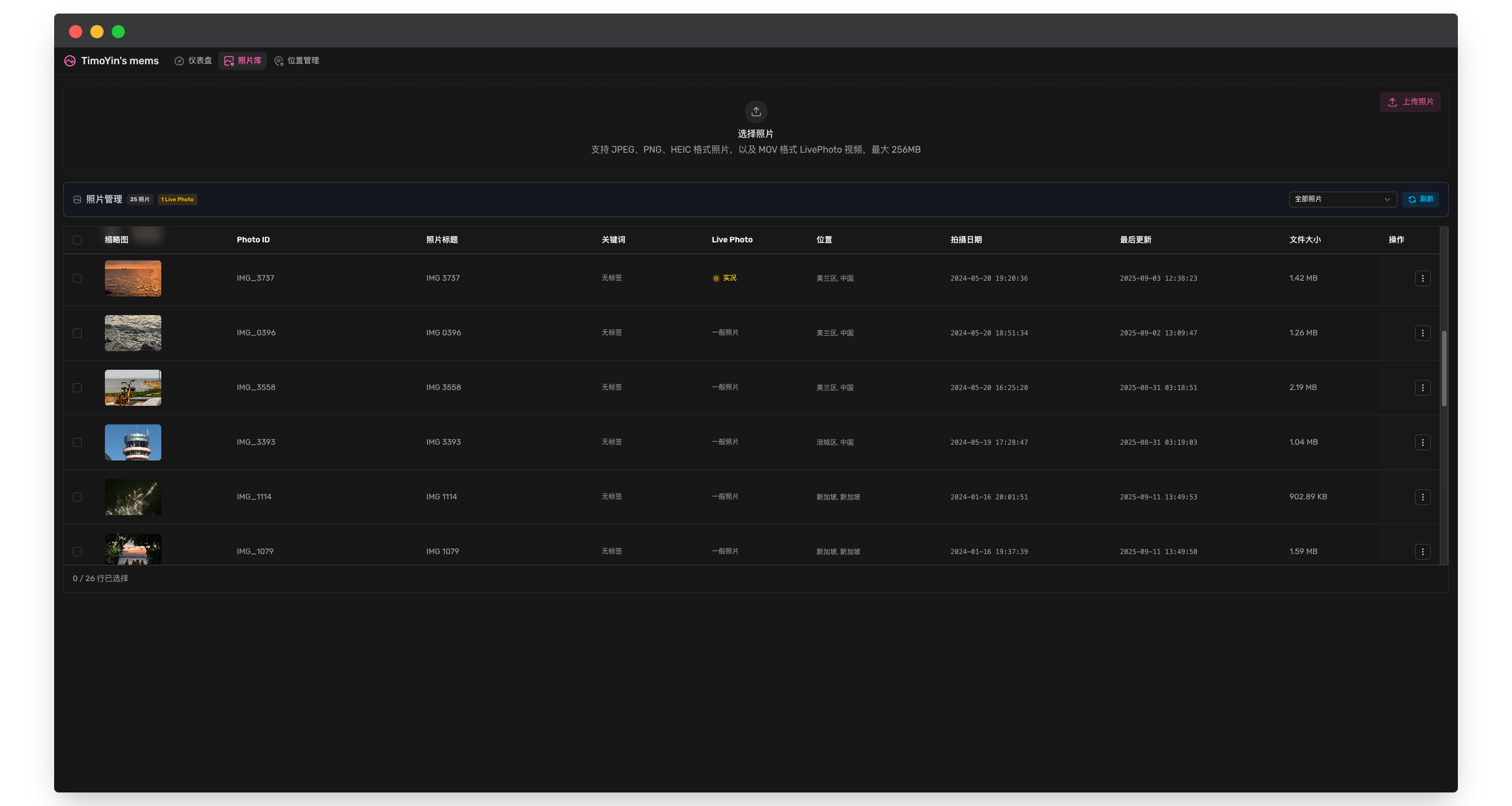The image size is (1512, 806).
Task: Open three-dot menu for IMG_1114 row
Action: [1422, 497]
